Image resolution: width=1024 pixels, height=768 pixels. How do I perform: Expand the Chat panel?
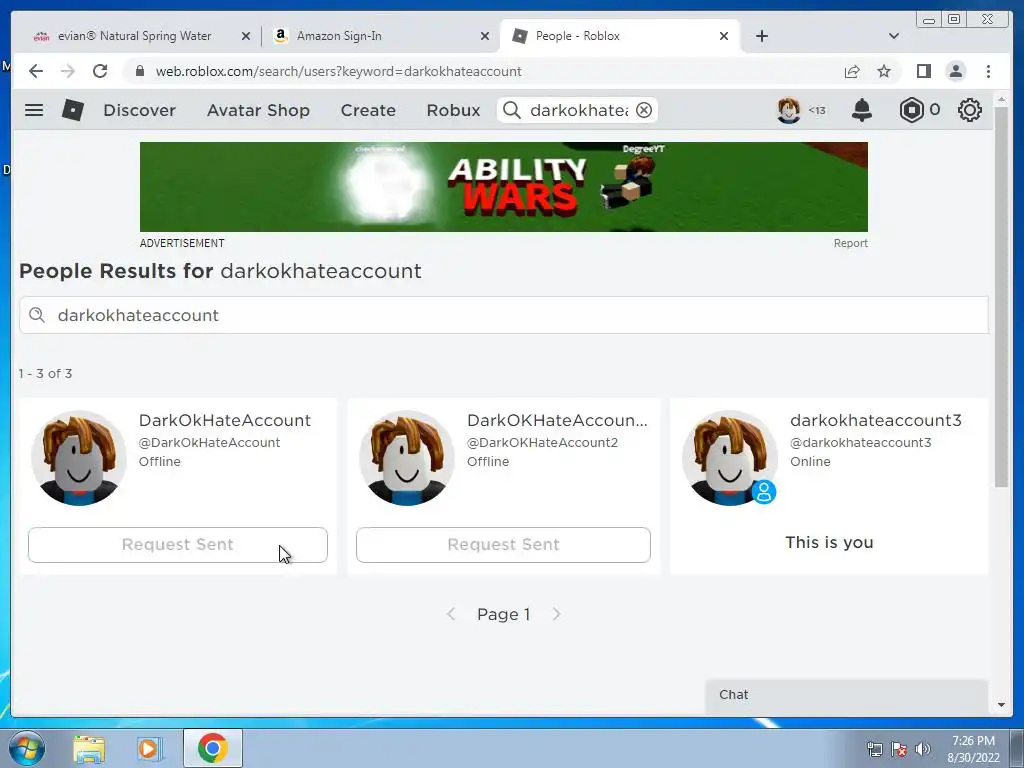click(x=846, y=695)
